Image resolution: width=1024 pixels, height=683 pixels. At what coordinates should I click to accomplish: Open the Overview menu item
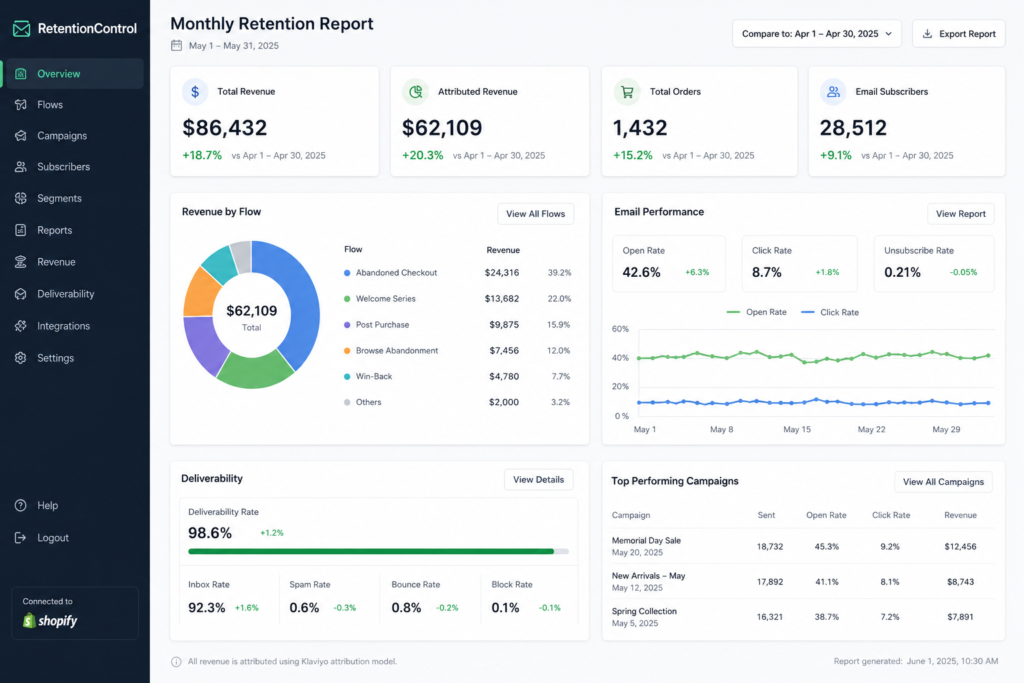(x=73, y=74)
